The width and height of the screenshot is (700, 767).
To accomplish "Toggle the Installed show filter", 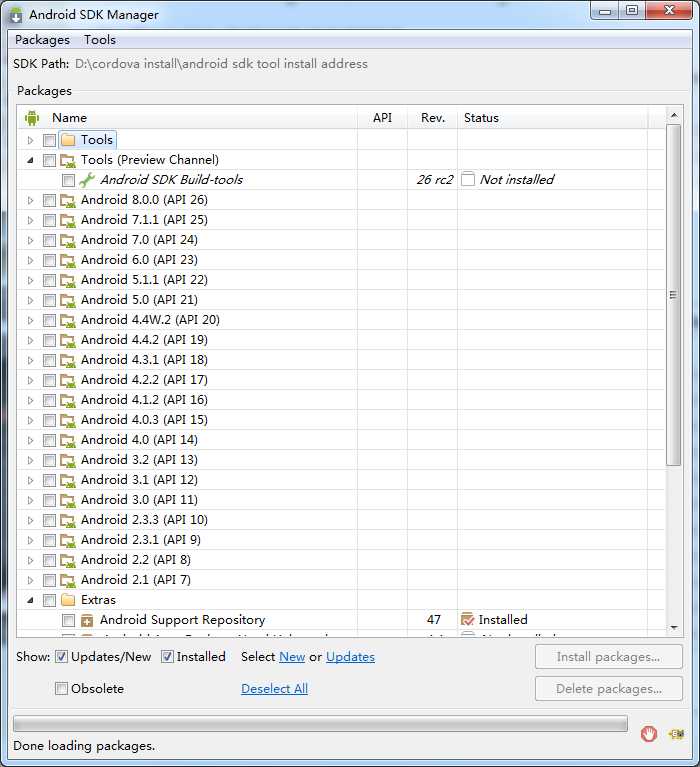I will [x=167, y=656].
